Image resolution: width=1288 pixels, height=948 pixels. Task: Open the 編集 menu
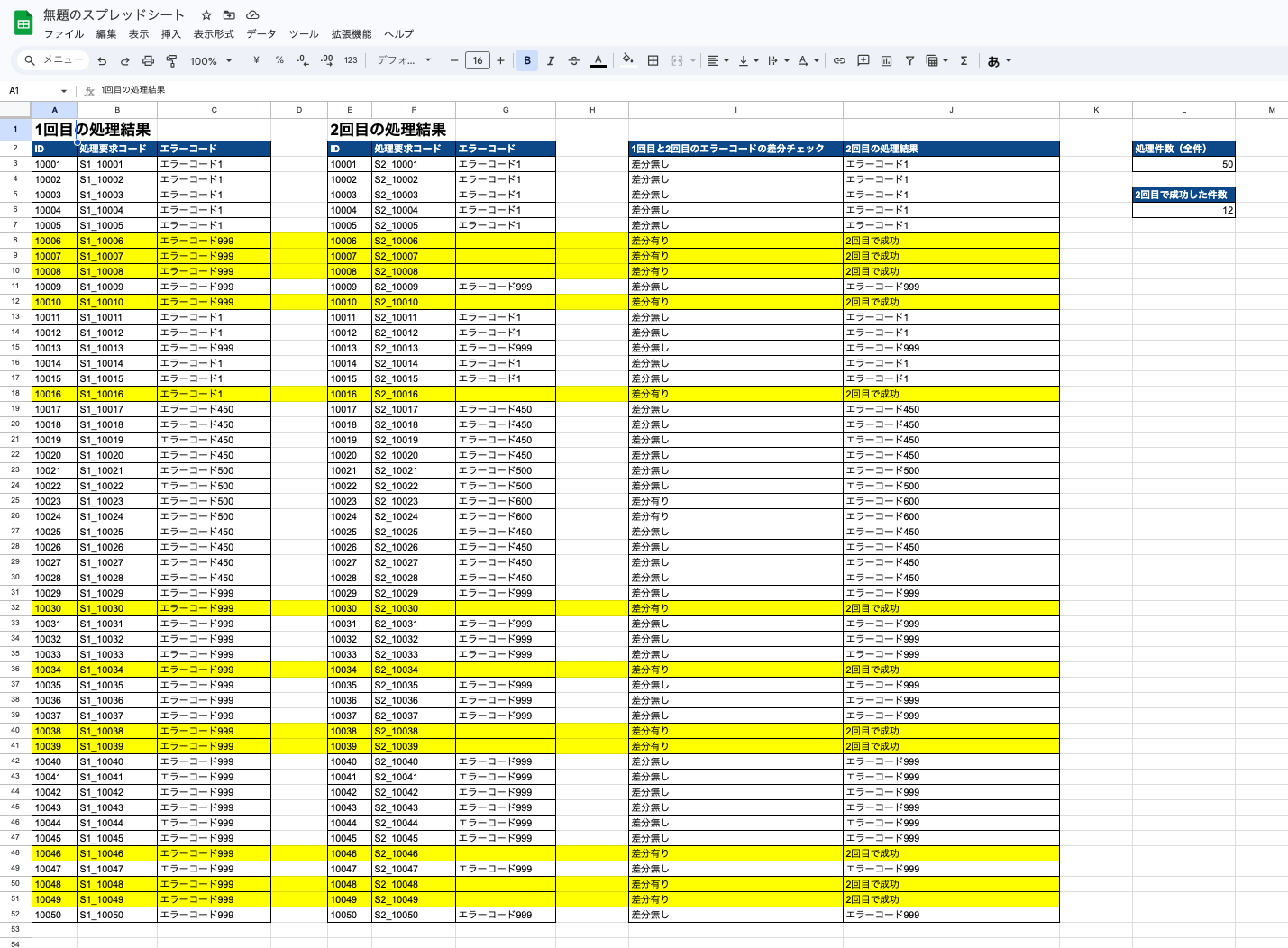(106, 34)
